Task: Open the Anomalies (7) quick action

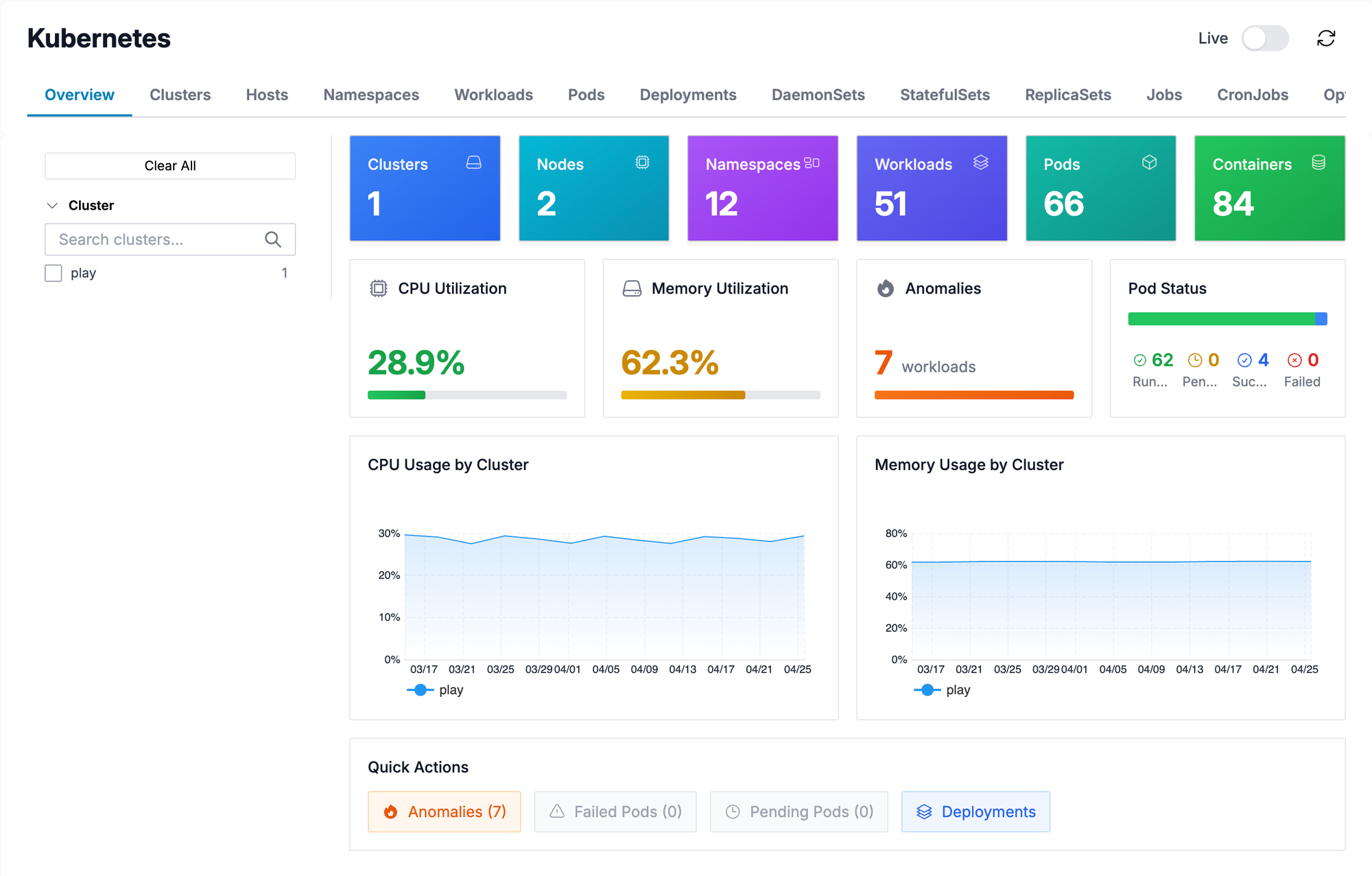Action: pos(444,812)
